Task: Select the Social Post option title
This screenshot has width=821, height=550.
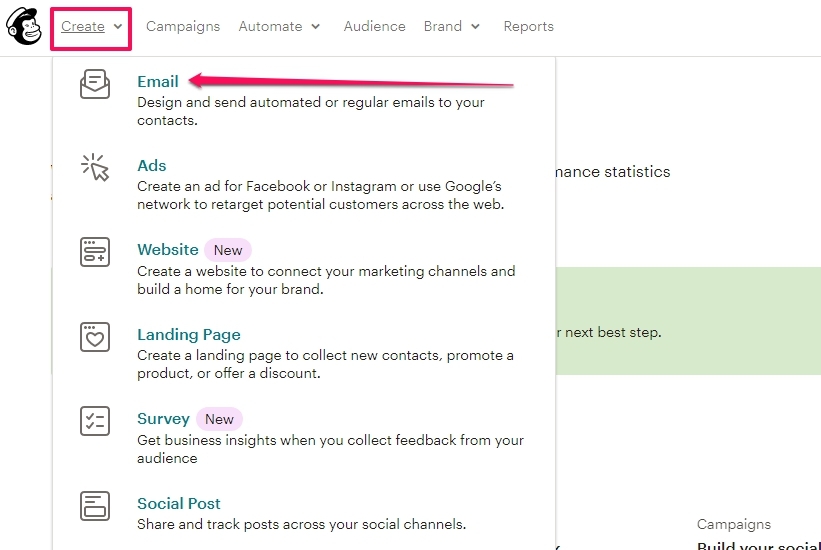Action: click(x=179, y=503)
